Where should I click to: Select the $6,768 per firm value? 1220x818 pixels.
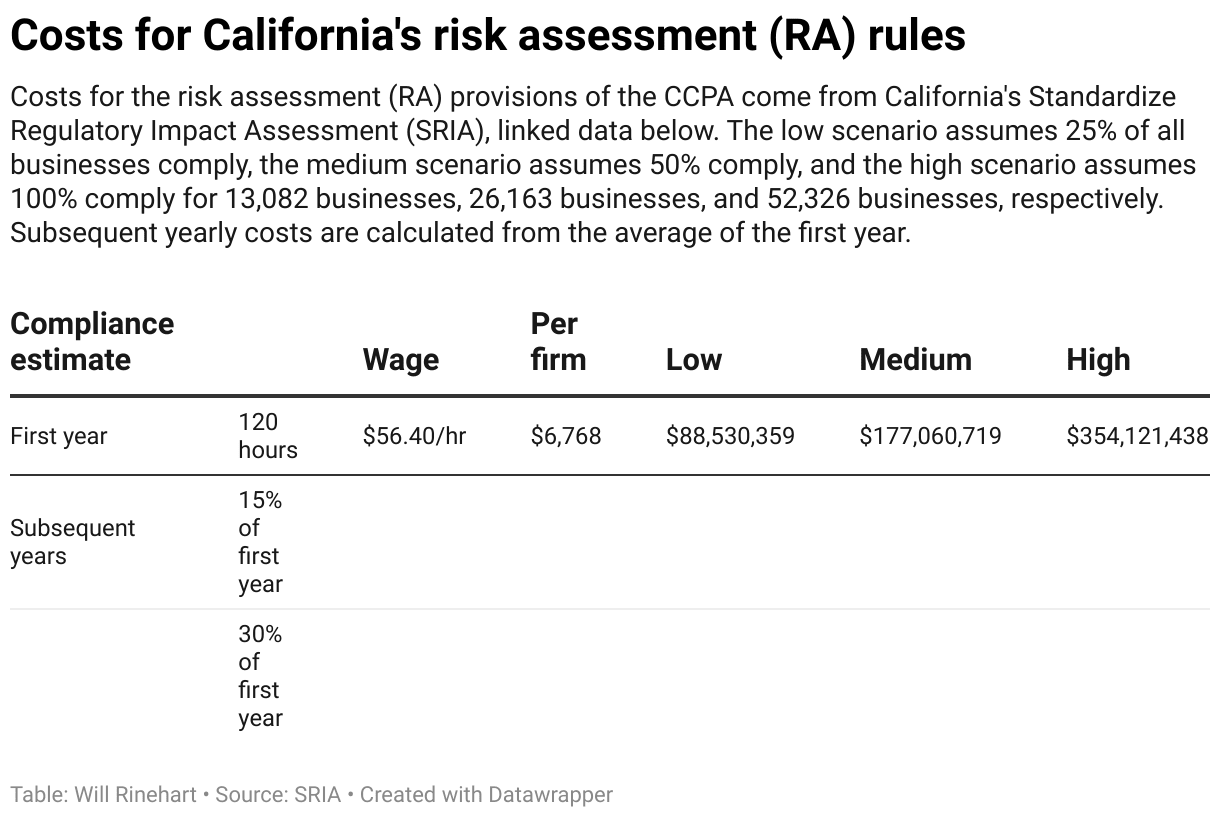point(566,436)
